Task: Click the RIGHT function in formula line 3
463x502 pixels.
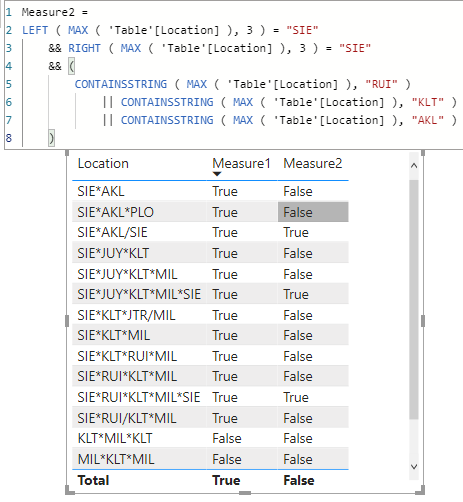Action: [x=84, y=48]
